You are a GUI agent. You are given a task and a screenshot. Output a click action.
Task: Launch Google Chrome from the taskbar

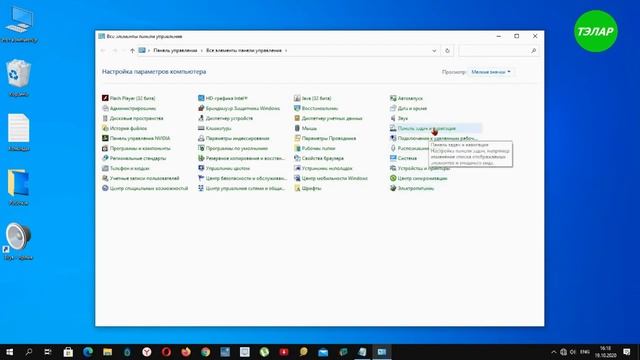click(x=205, y=352)
